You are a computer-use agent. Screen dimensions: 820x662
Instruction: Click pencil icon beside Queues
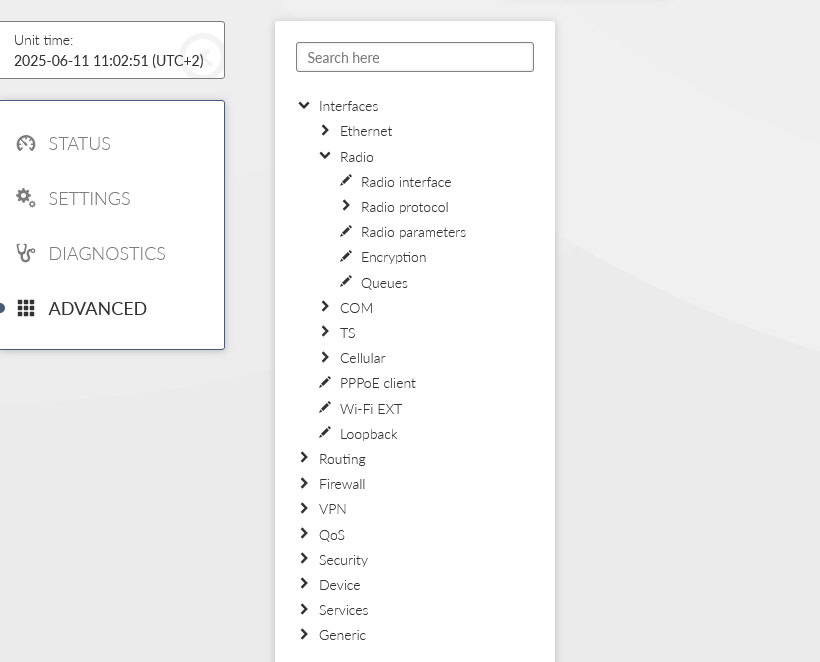346,282
